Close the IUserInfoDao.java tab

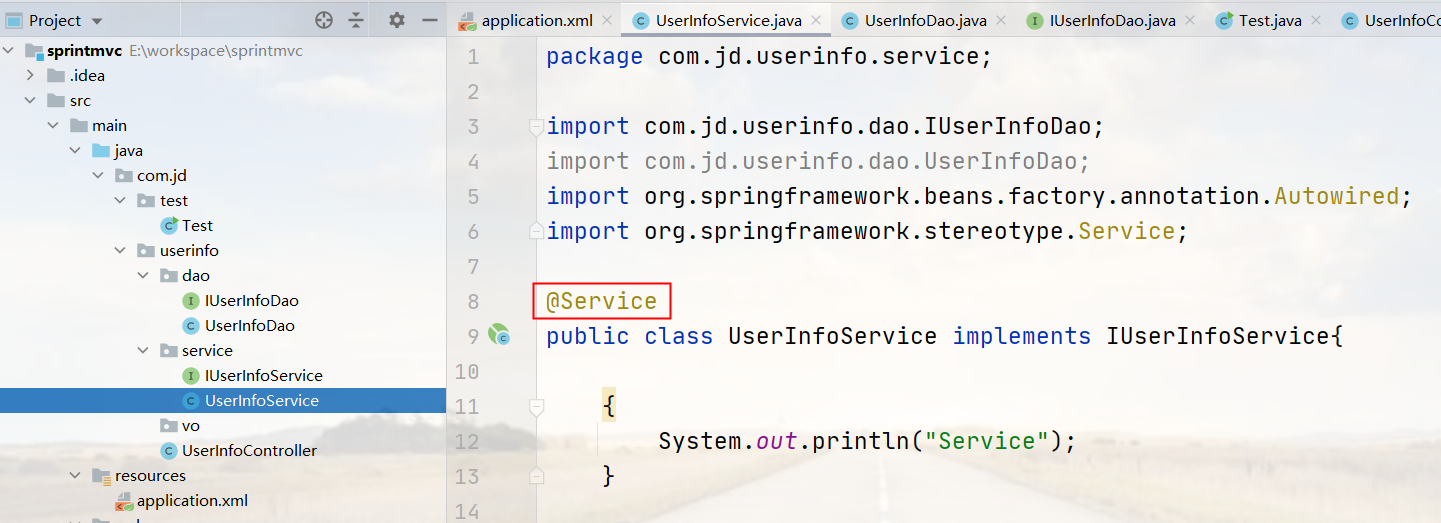(x=1191, y=20)
